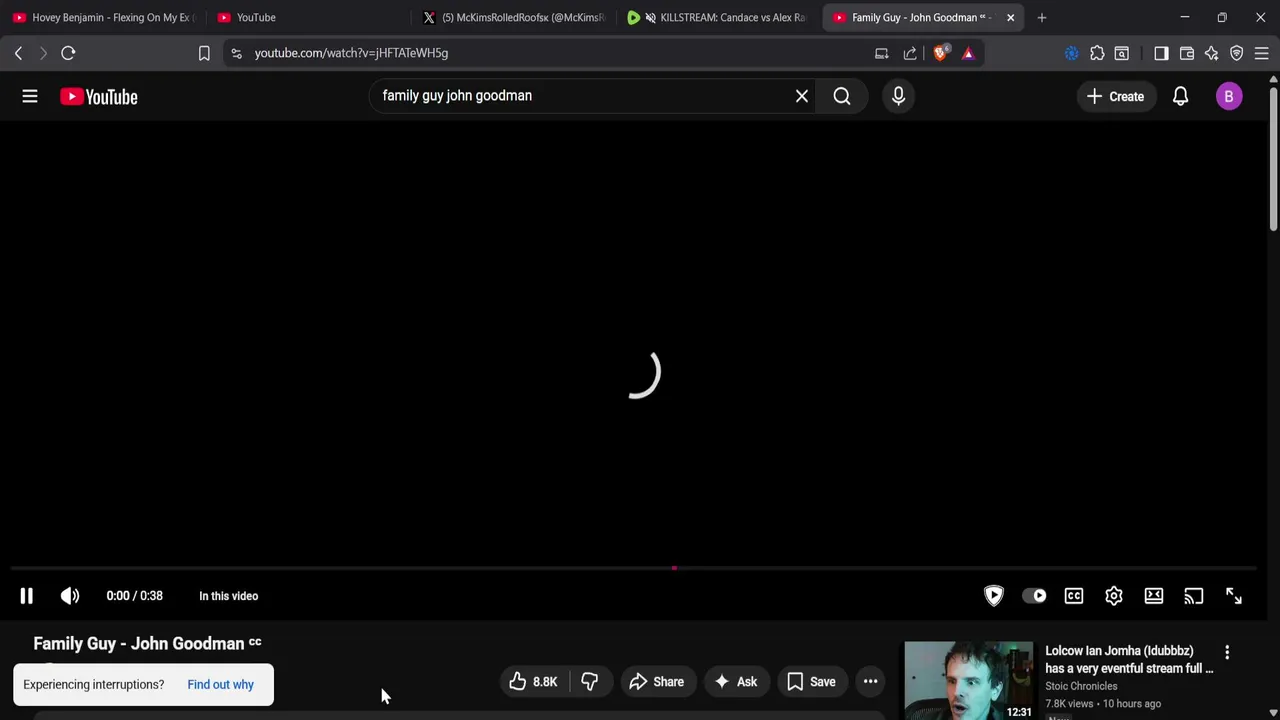Clear the search box with the X
This screenshot has width=1280, height=720.
click(802, 96)
